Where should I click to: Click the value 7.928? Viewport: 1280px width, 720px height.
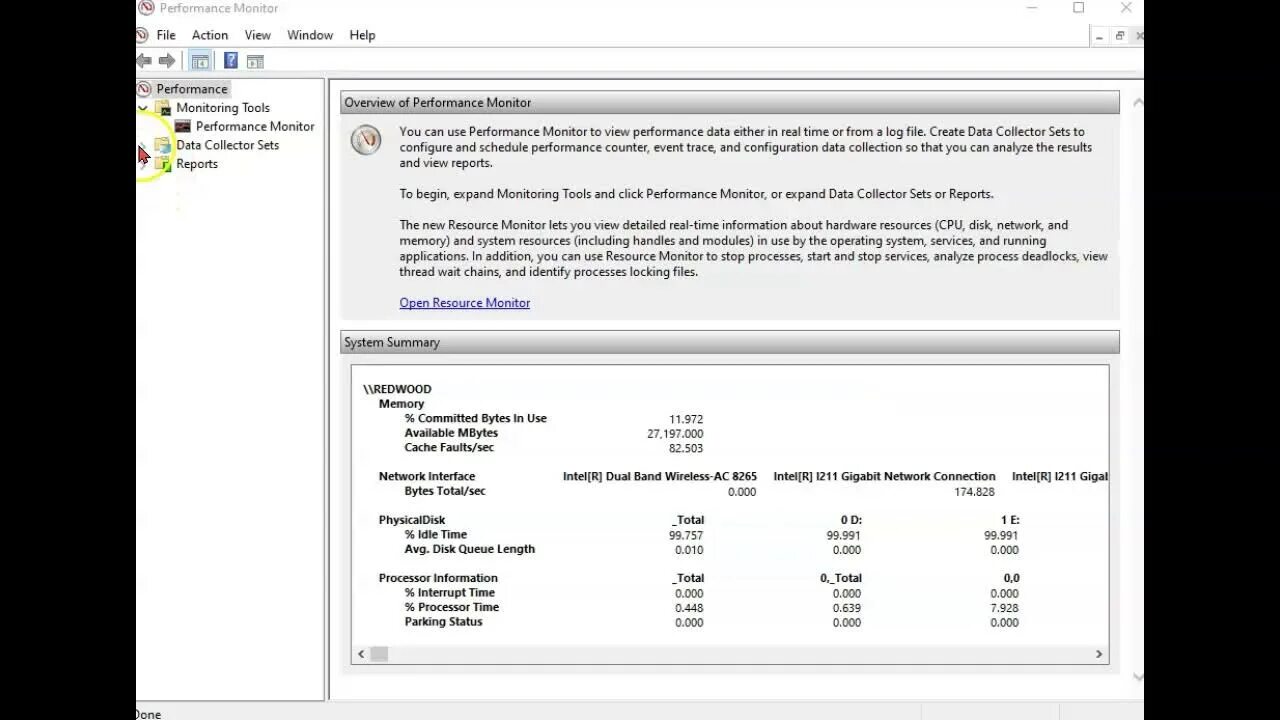(1004, 608)
